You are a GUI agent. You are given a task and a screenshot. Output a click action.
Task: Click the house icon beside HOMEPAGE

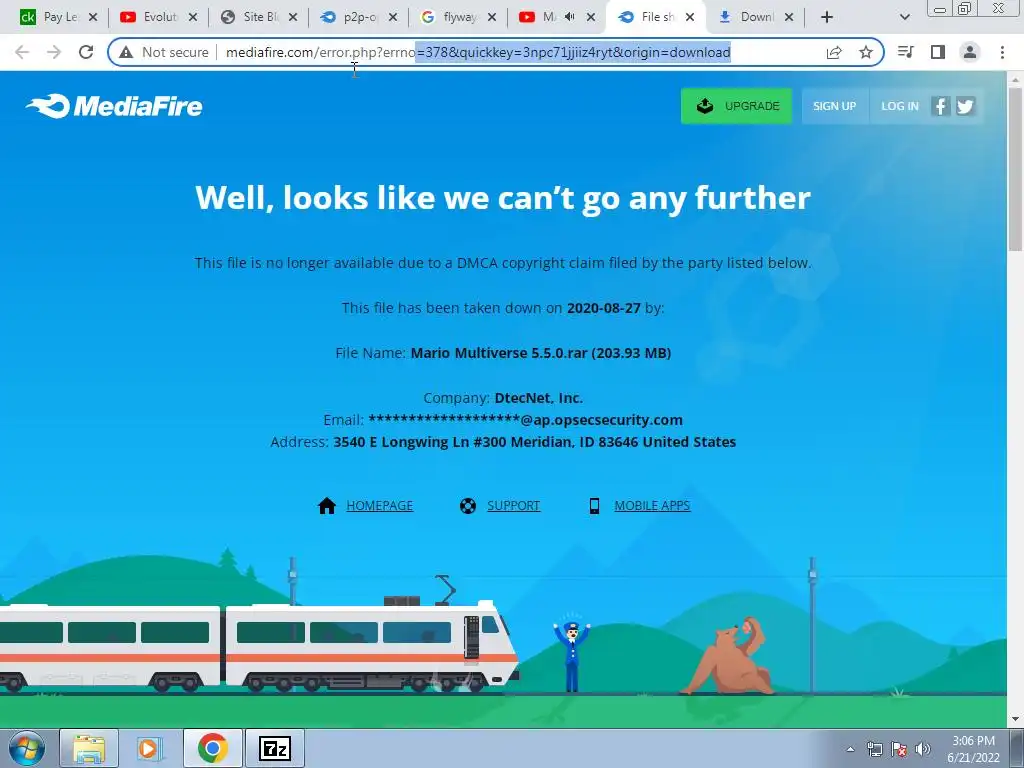coord(327,505)
